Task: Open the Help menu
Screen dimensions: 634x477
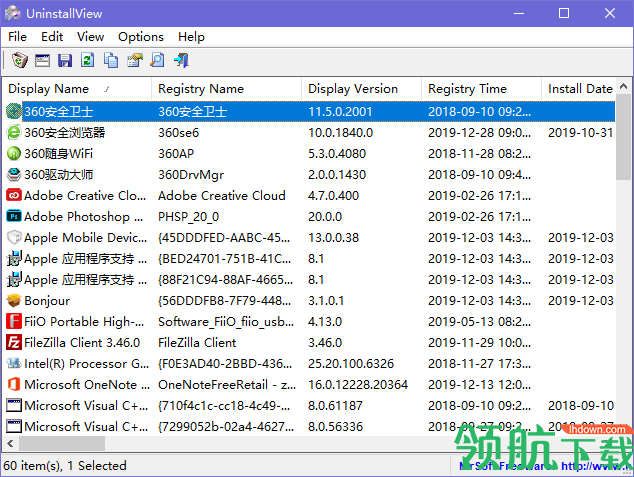Action: (x=191, y=37)
